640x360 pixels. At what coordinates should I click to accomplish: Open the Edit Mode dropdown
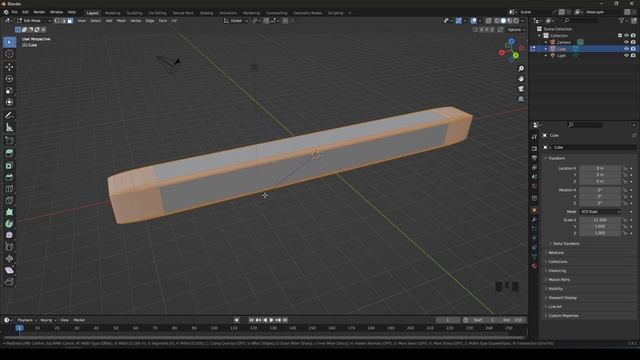(34, 20)
